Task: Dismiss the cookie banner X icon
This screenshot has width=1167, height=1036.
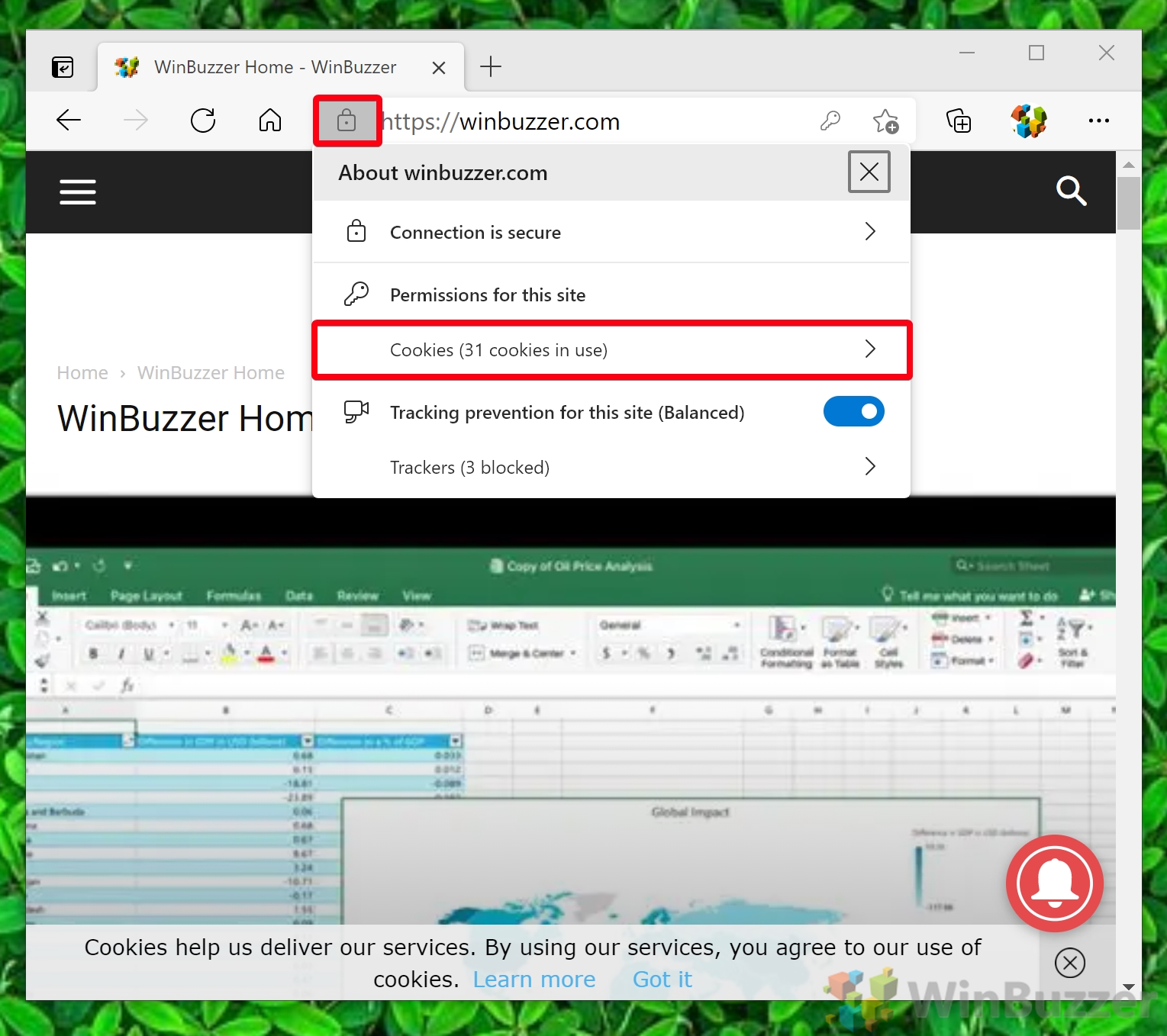Action: point(1070,963)
